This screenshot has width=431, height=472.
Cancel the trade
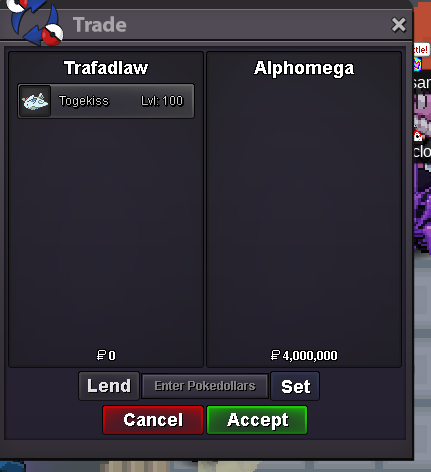tap(153, 420)
